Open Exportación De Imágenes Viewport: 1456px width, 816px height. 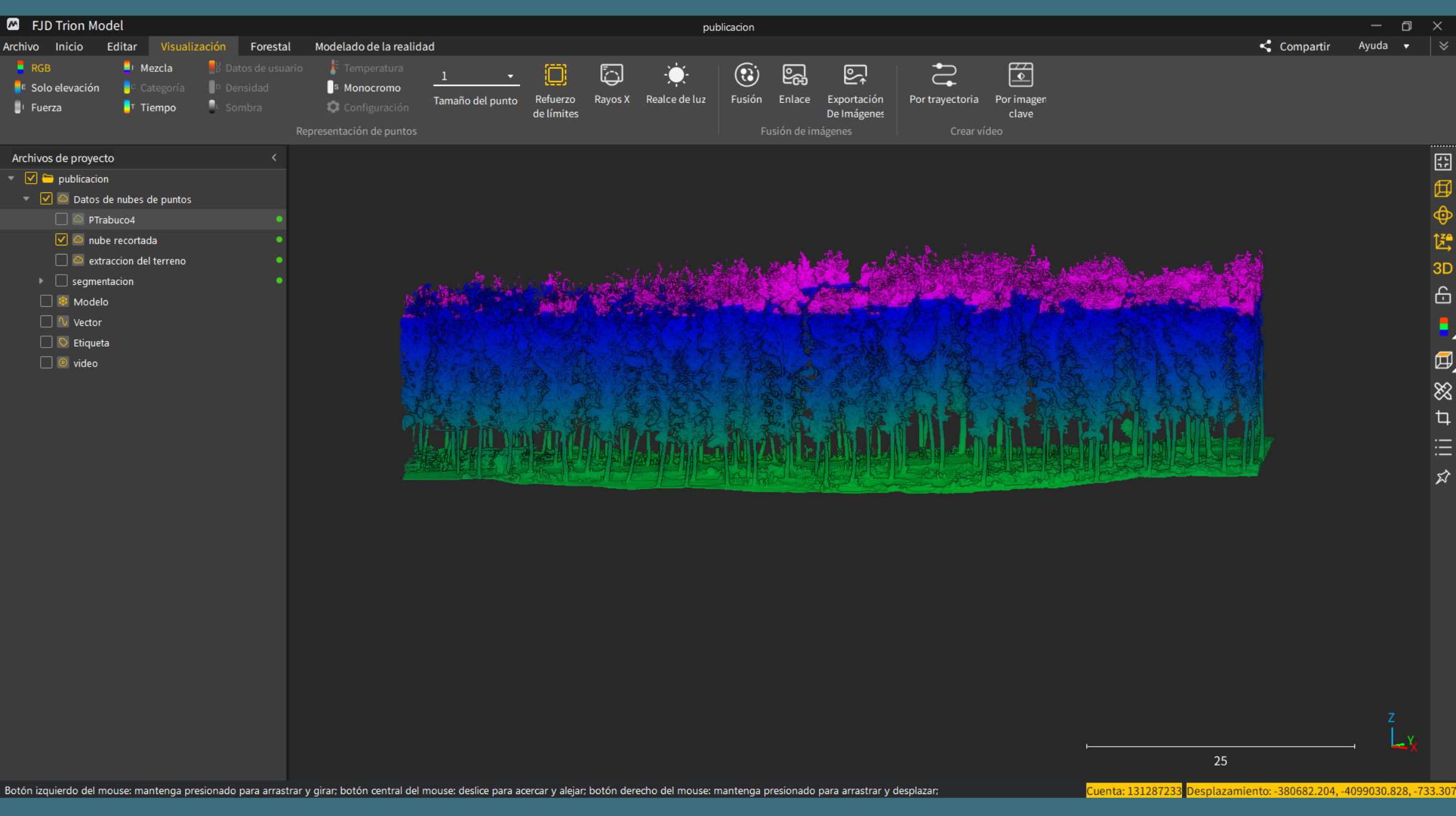(x=855, y=91)
